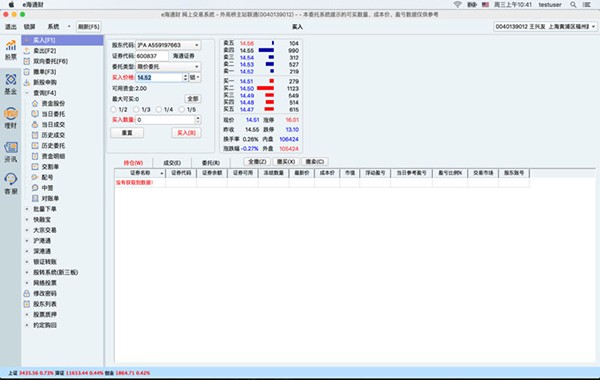Image resolution: width=600 pixels, height=380 pixels.
Task: Expand the 批量下单 tree node
Action: pos(27,209)
